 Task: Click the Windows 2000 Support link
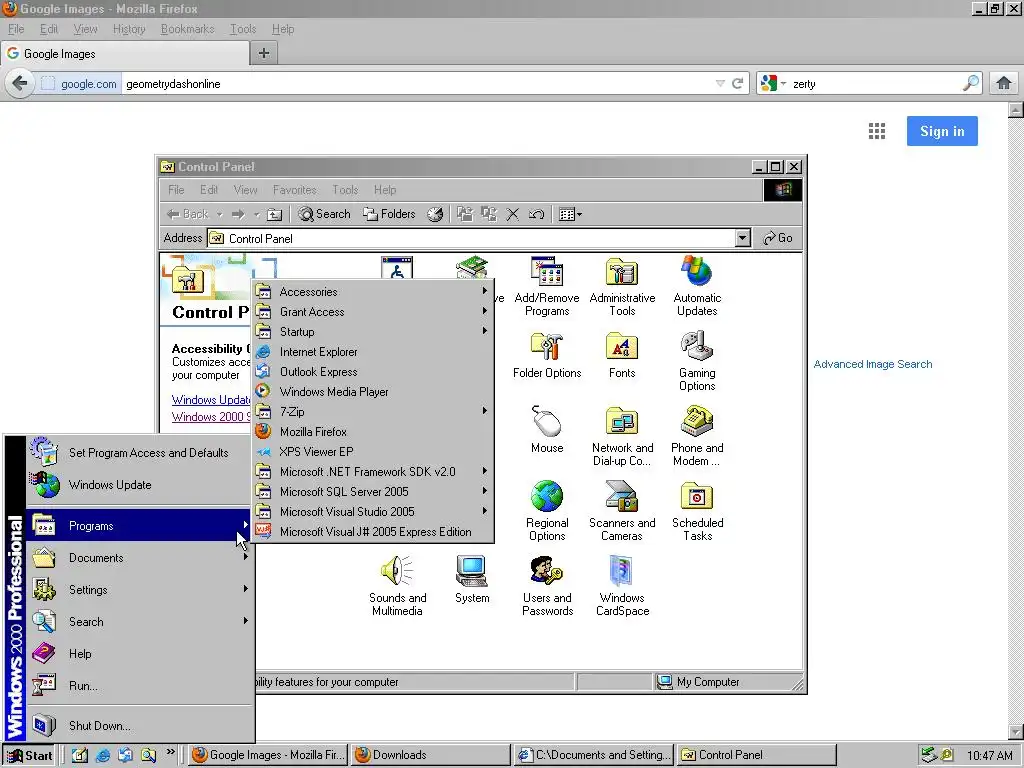pos(210,417)
